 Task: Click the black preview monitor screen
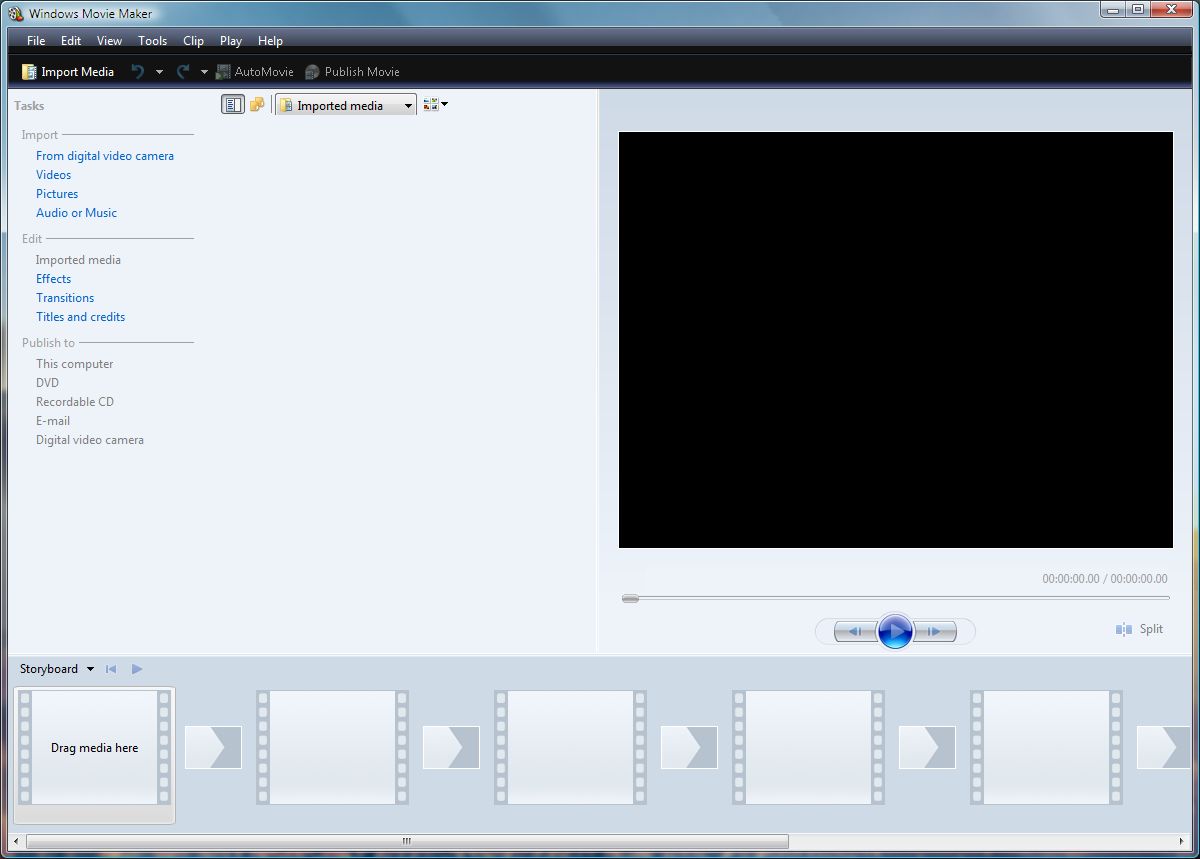[x=896, y=340]
